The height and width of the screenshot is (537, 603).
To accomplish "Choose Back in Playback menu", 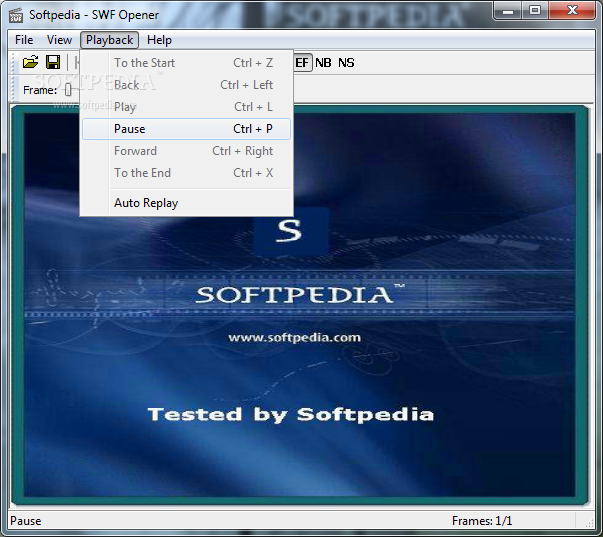I will pyautogui.click(x=186, y=85).
